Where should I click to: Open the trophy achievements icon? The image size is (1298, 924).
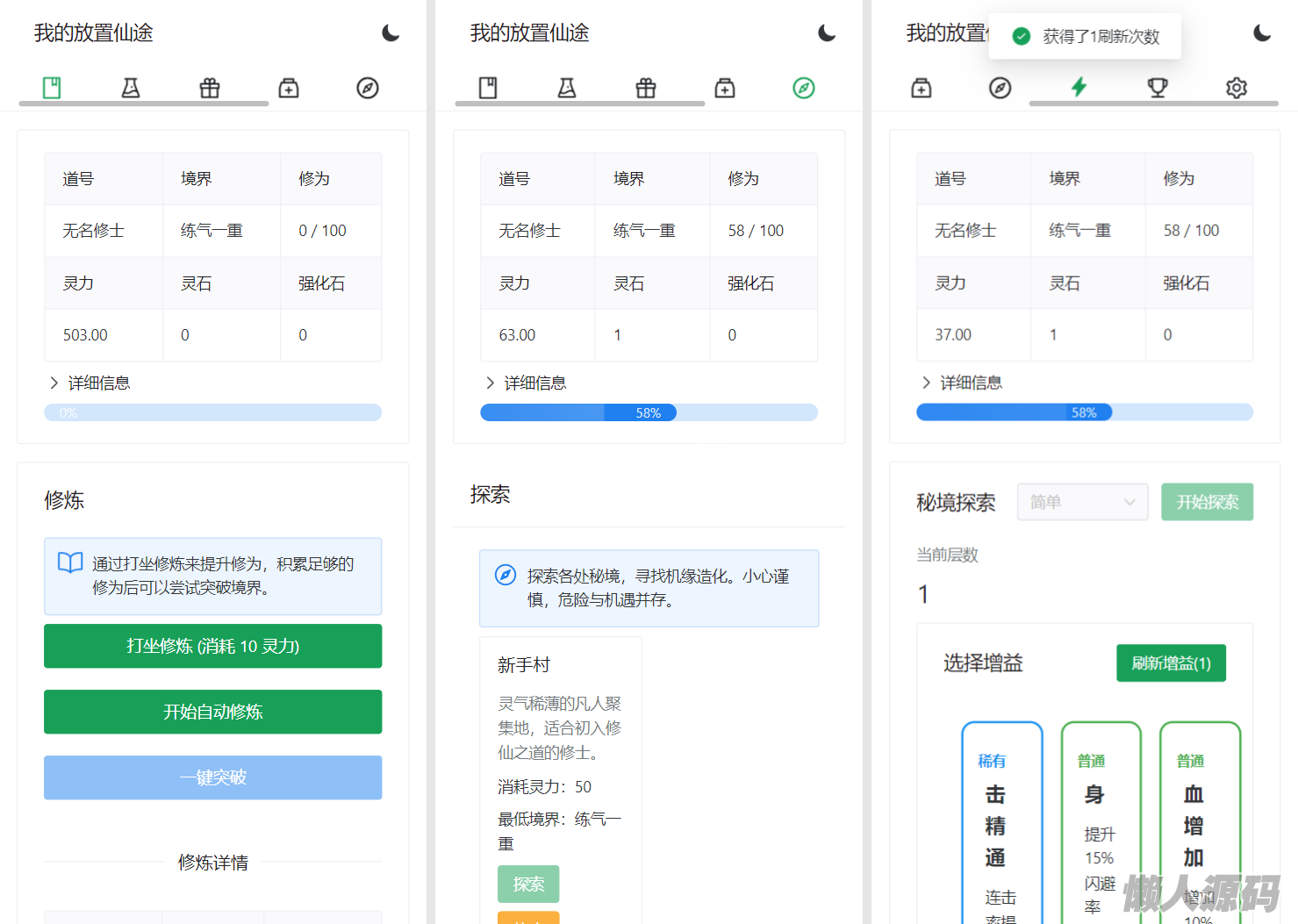(1158, 88)
